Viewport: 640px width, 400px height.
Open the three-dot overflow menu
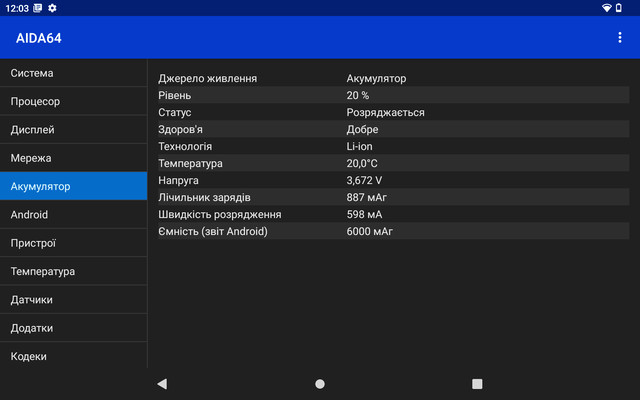(x=620, y=38)
